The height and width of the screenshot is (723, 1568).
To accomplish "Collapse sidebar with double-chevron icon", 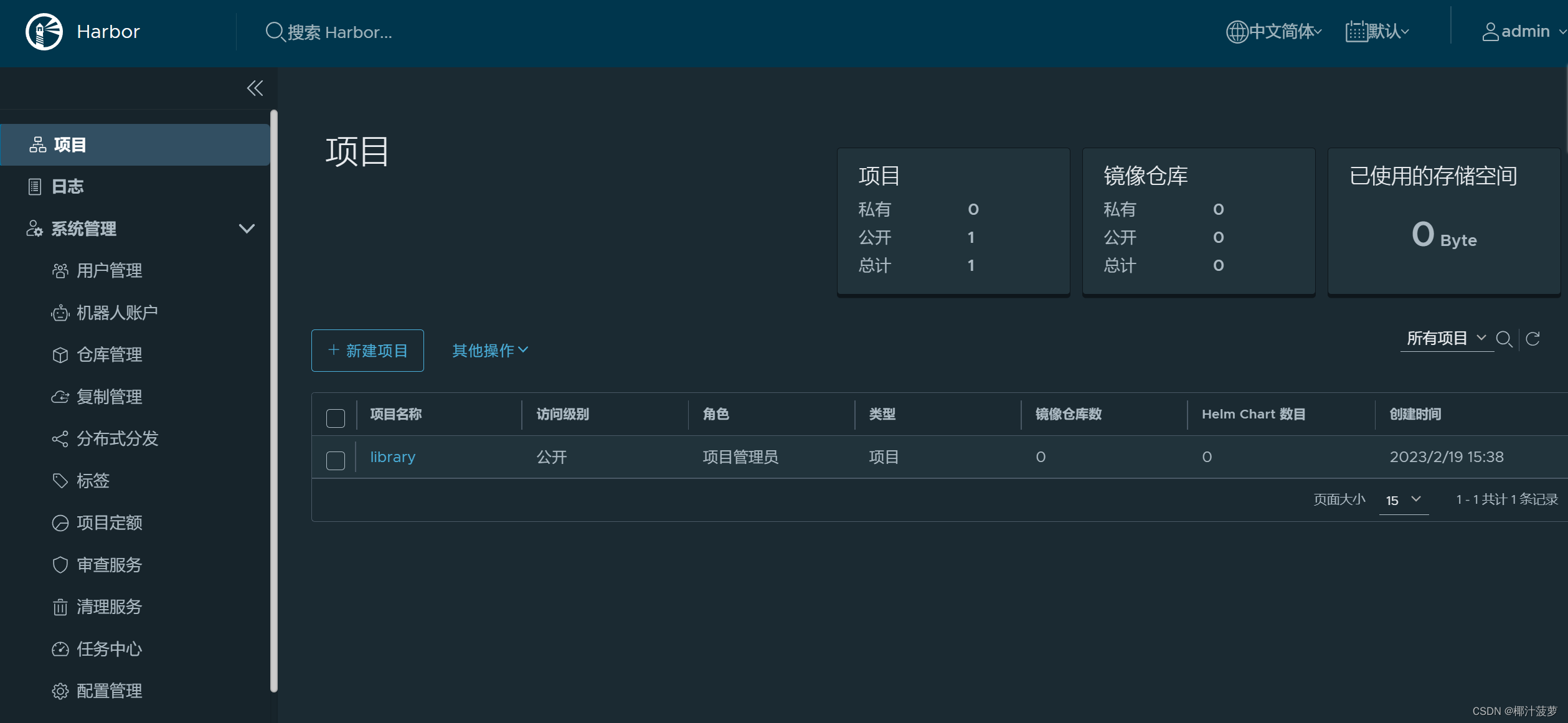I will pyautogui.click(x=255, y=88).
